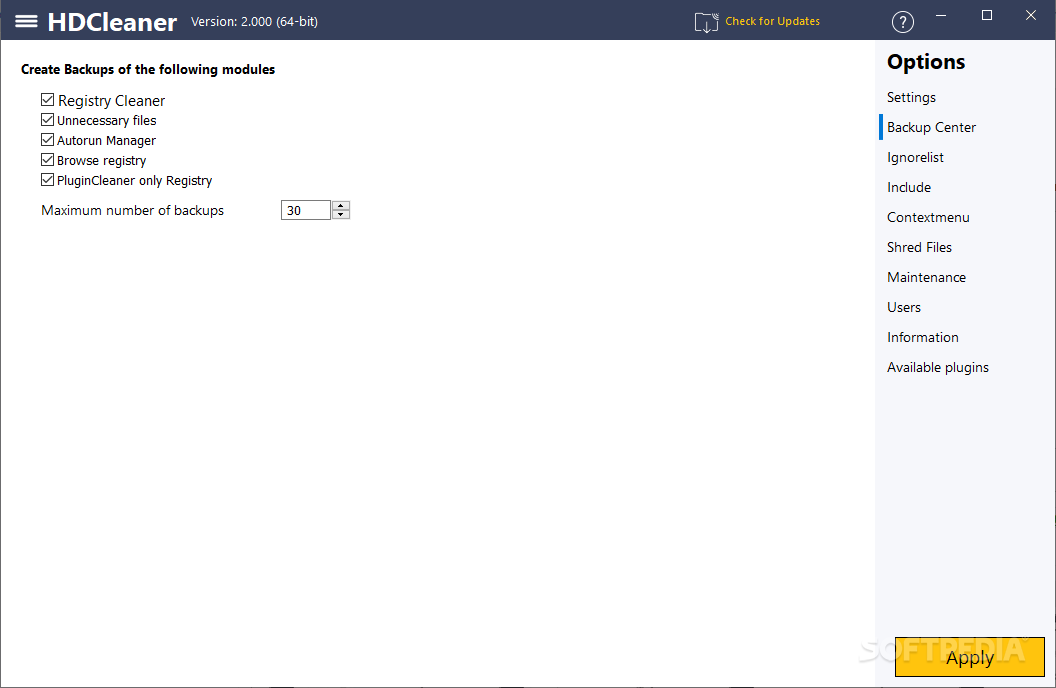This screenshot has width=1056, height=688.
Task: Apply the backup settings
Action: coord(970,656)
